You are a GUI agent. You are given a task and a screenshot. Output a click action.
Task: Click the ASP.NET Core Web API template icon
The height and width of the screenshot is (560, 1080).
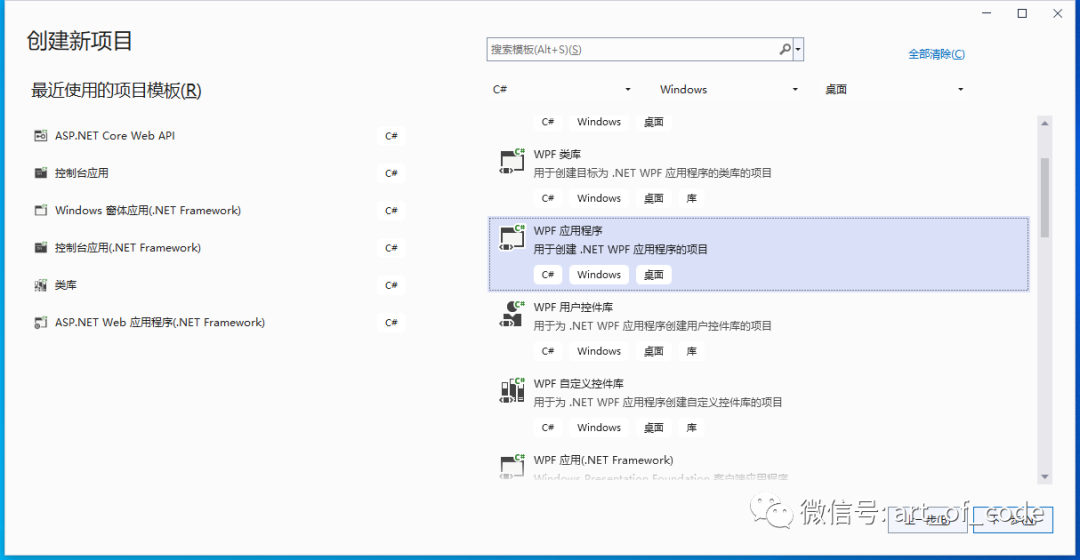tap(41, 136)
